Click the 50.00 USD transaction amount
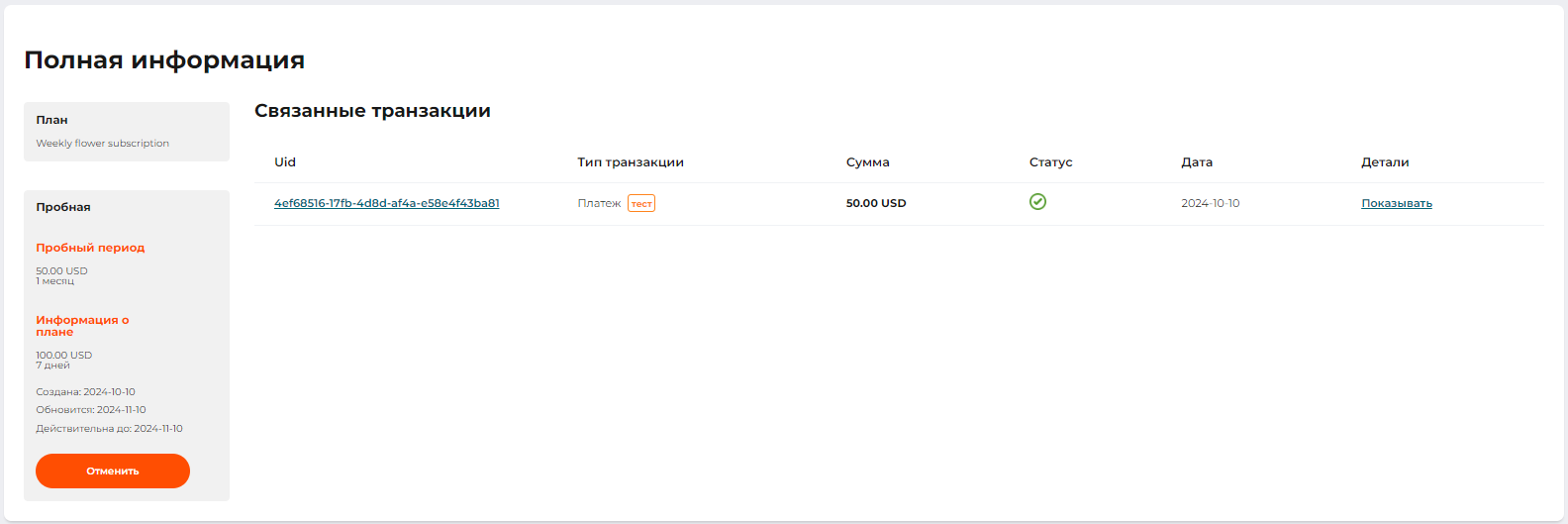This screenshot has height=524, width=1568. 875,203
